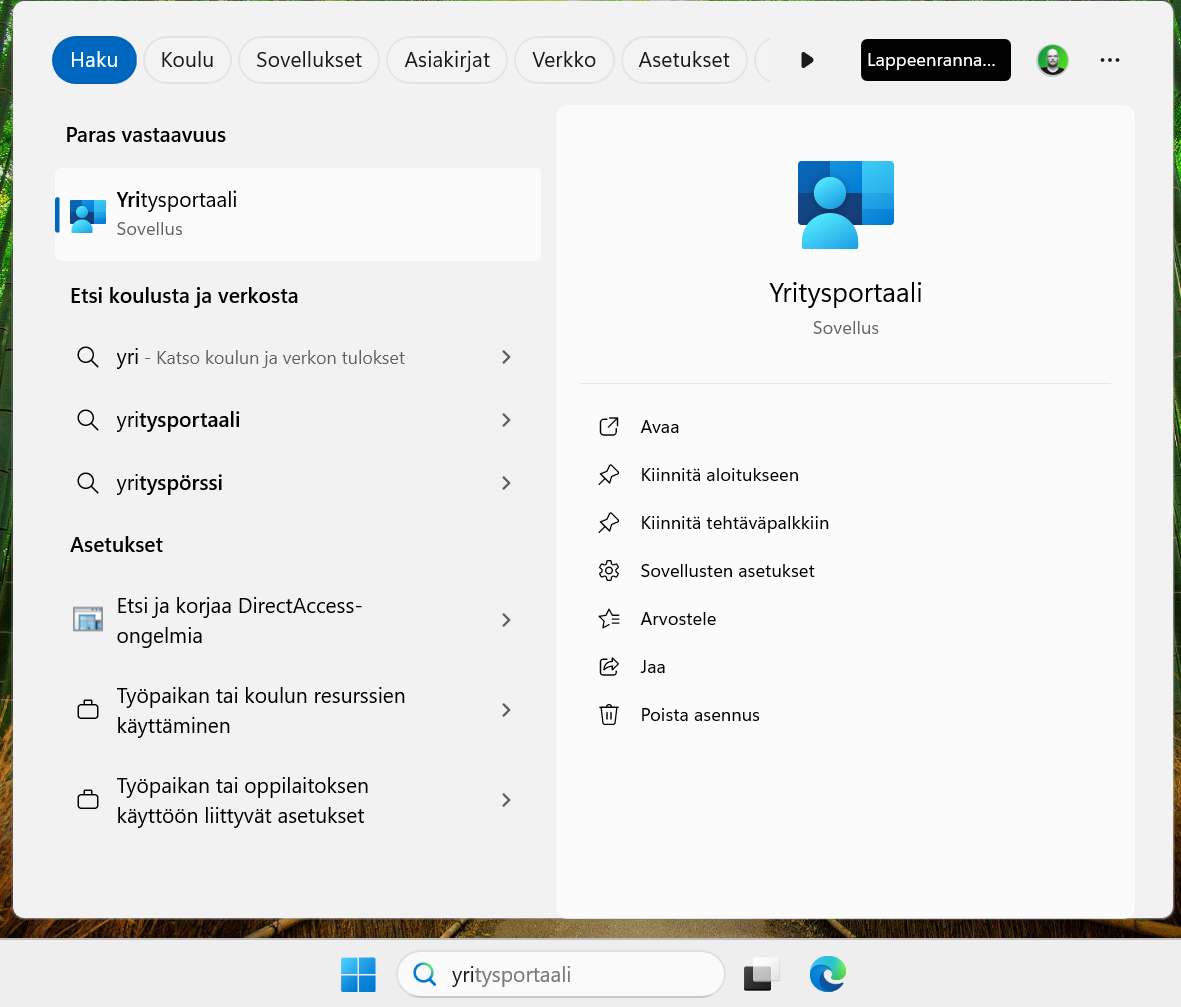
Task: Expand the DirectAccess-ongelmia result chevron
Action: pyautogui.click(x=506, y=620)
